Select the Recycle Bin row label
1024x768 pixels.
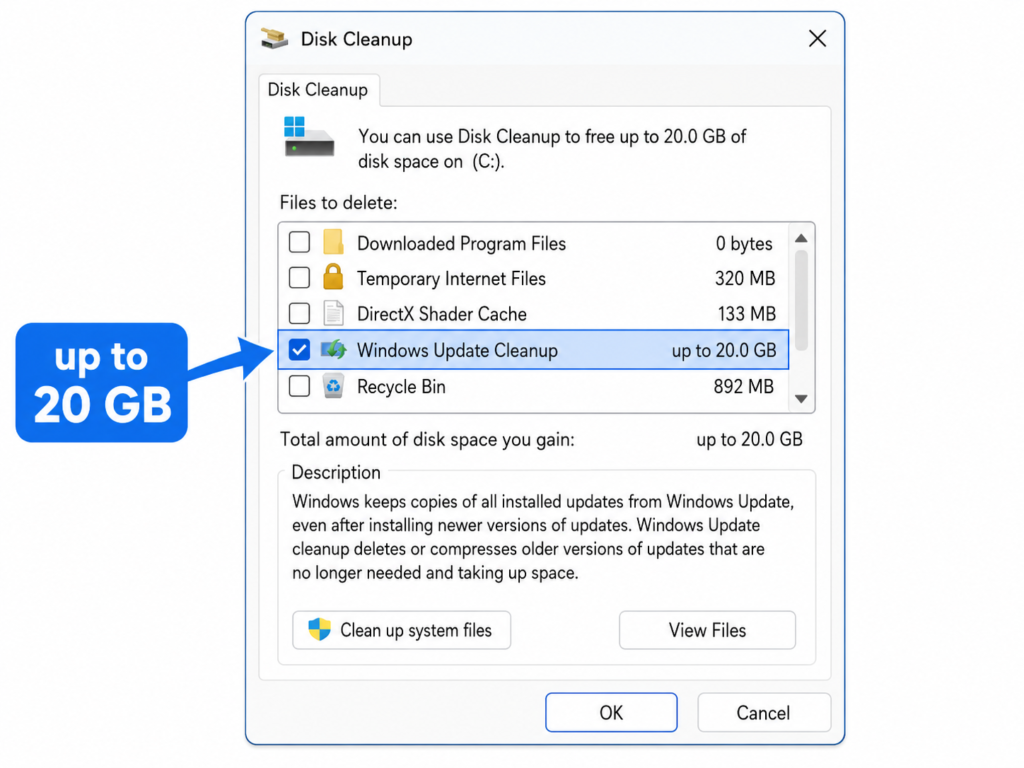[x=401, y=387]
